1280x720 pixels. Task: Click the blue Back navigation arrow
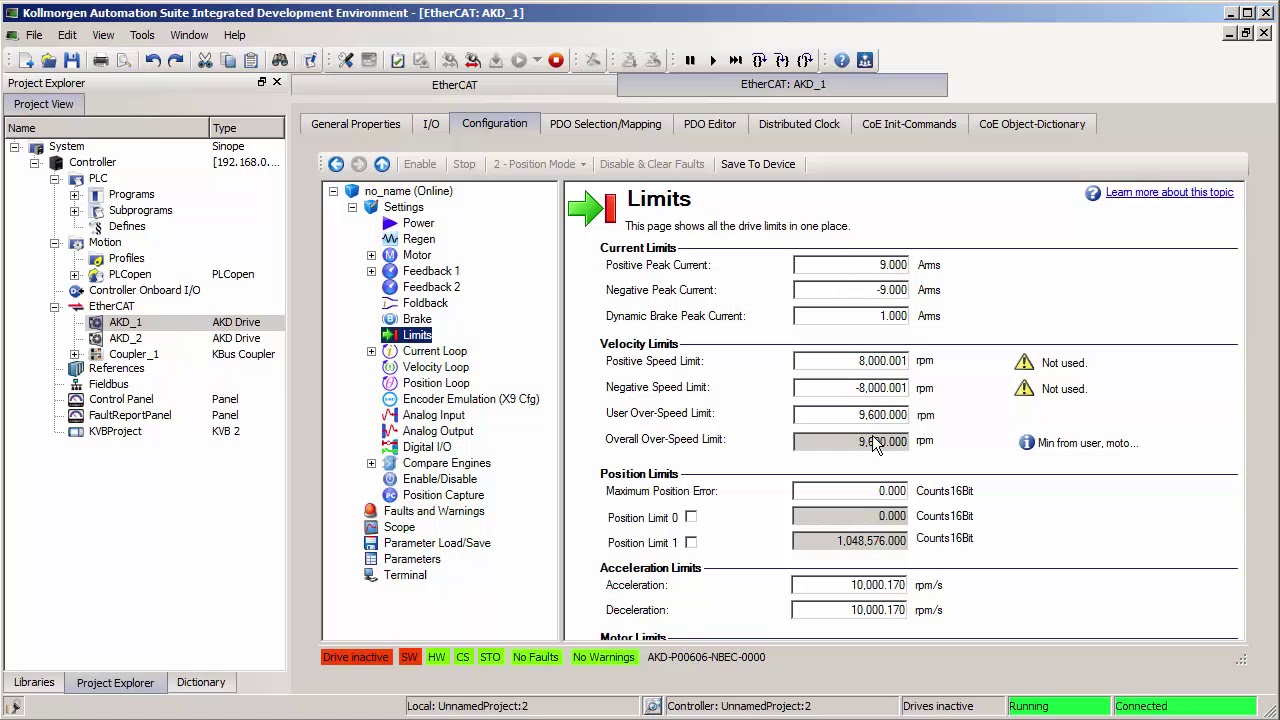(336, 164)
